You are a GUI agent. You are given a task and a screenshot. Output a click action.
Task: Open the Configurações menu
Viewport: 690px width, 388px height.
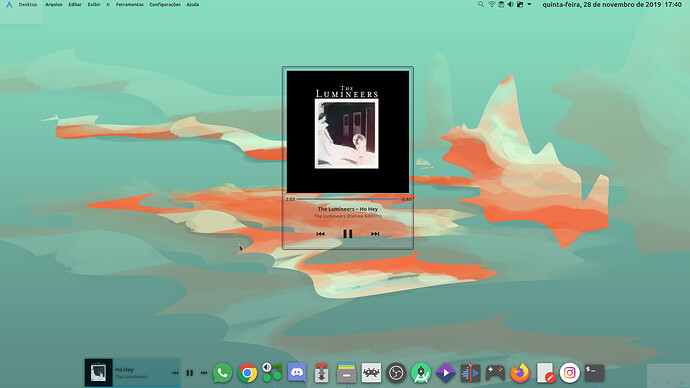click(165, 4)
